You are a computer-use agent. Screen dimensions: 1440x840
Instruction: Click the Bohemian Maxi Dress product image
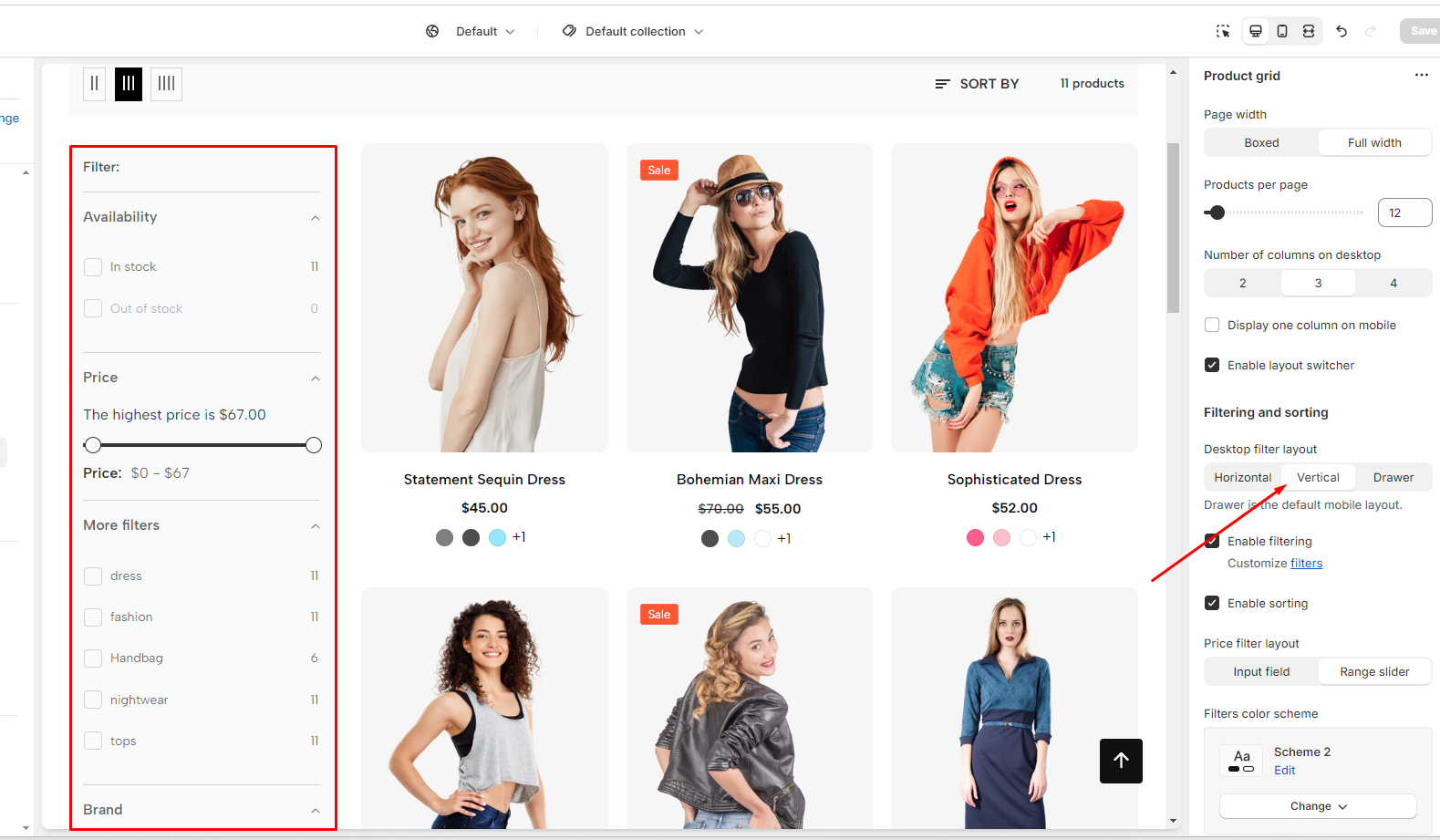click(x=750, y=297)
